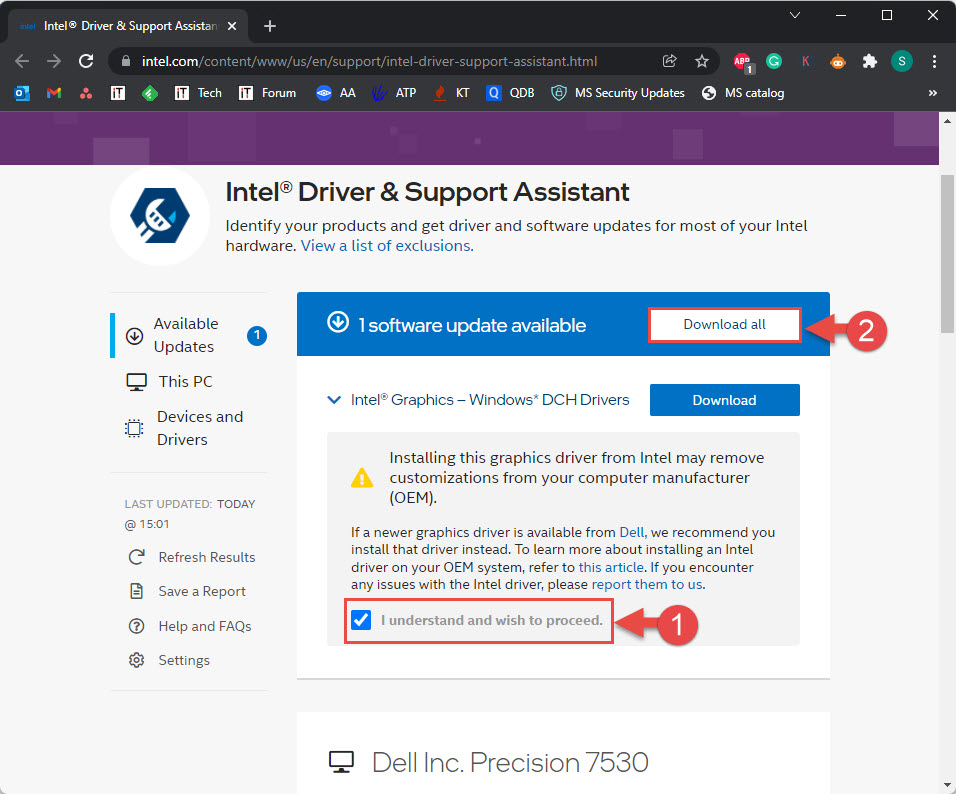
Task: Click the scrollbar down arrow
Action: pyautogui.click(x=947, y=785)
